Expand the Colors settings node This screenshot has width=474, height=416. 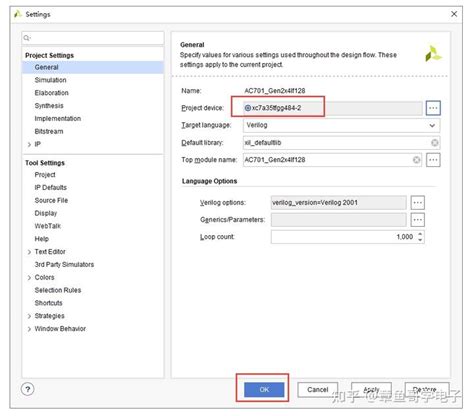pos(29,278)
